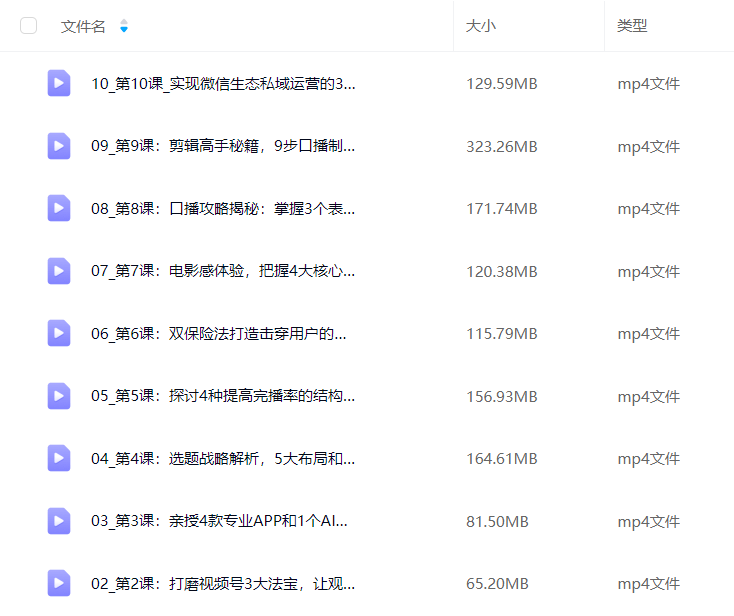Select mp4文件 type in the 08_第8课 row
This screenshot has width=734, height=616.
click(648, 209)
